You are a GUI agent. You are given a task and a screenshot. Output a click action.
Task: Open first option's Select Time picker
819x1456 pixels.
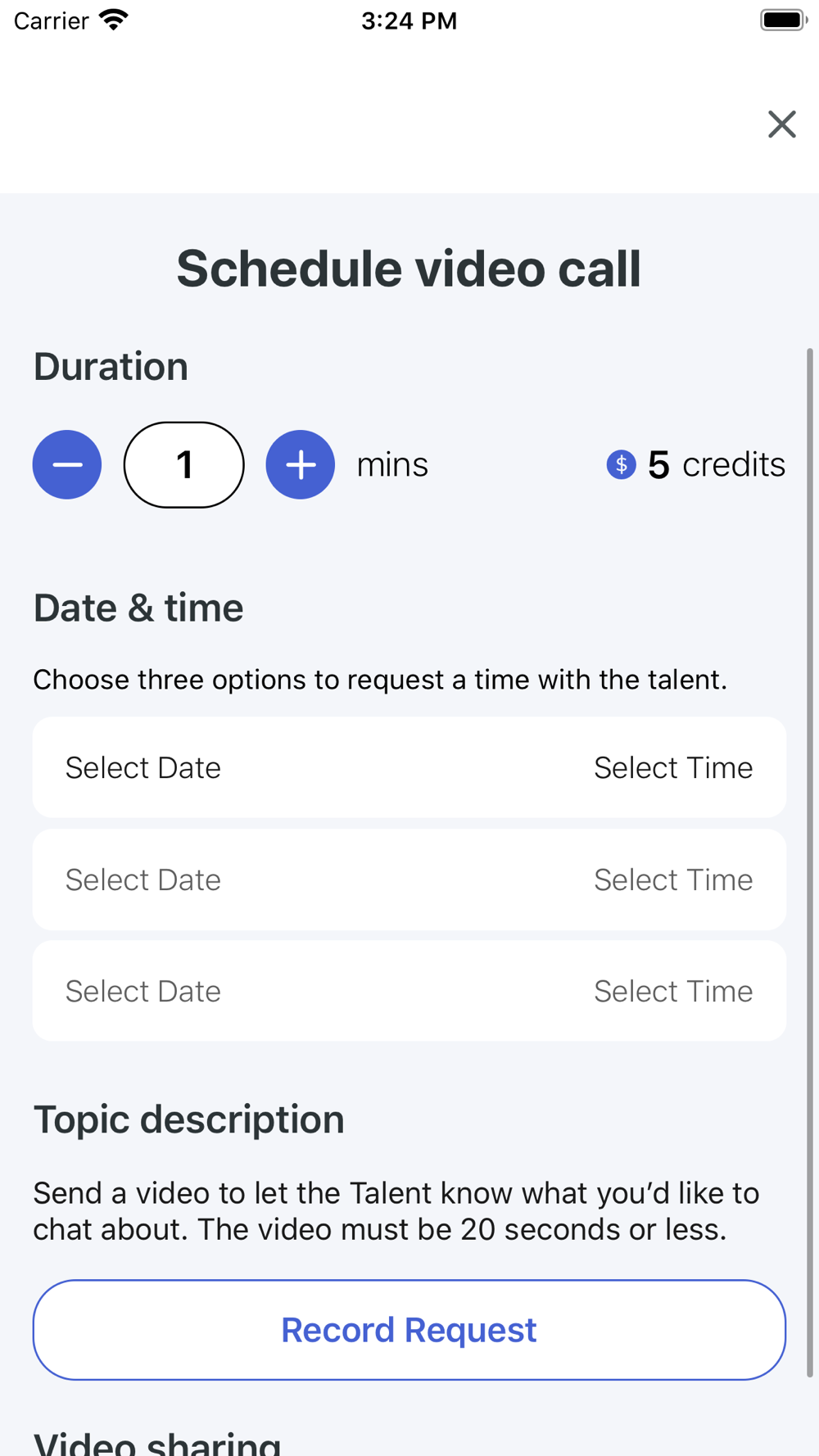pyautogui.click(x=673, y=767)
